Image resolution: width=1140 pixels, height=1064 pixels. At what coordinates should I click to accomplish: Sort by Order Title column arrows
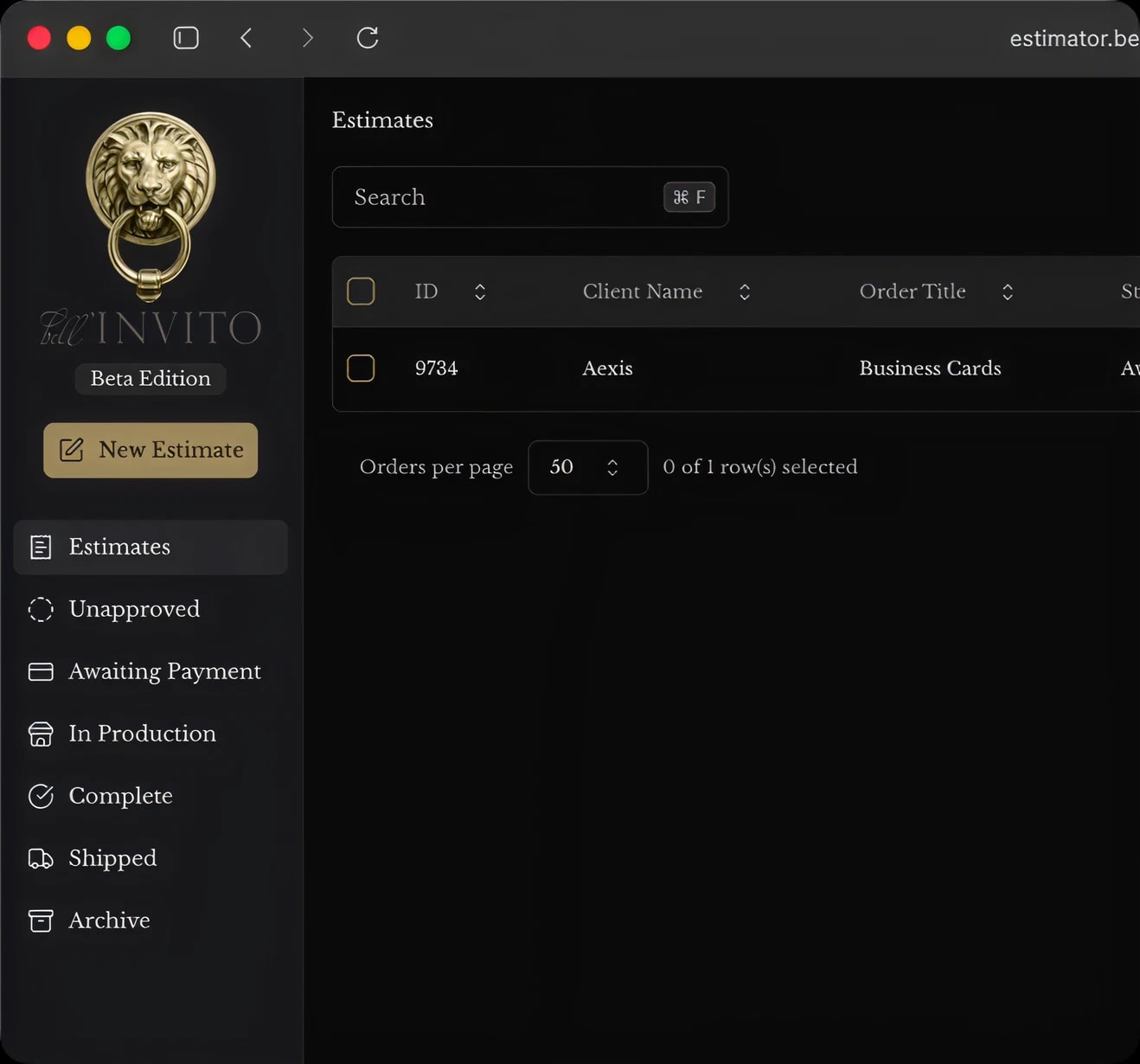pos(1008,292)
